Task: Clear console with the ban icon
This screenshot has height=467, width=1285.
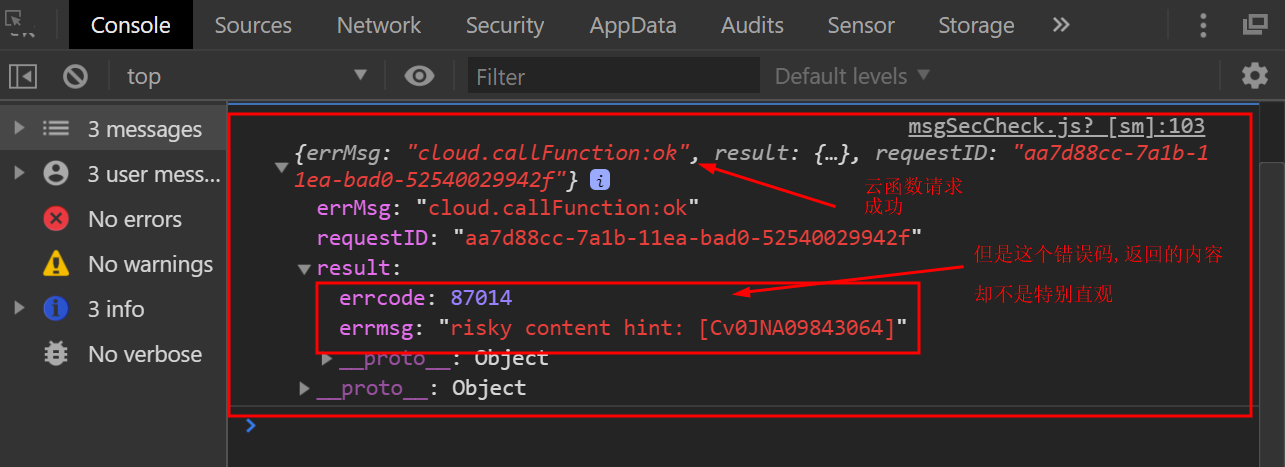Action: pos(75,76)
